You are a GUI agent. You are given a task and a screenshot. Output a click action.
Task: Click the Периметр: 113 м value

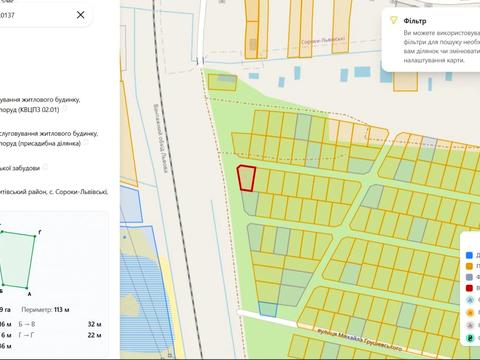[45, 310]
